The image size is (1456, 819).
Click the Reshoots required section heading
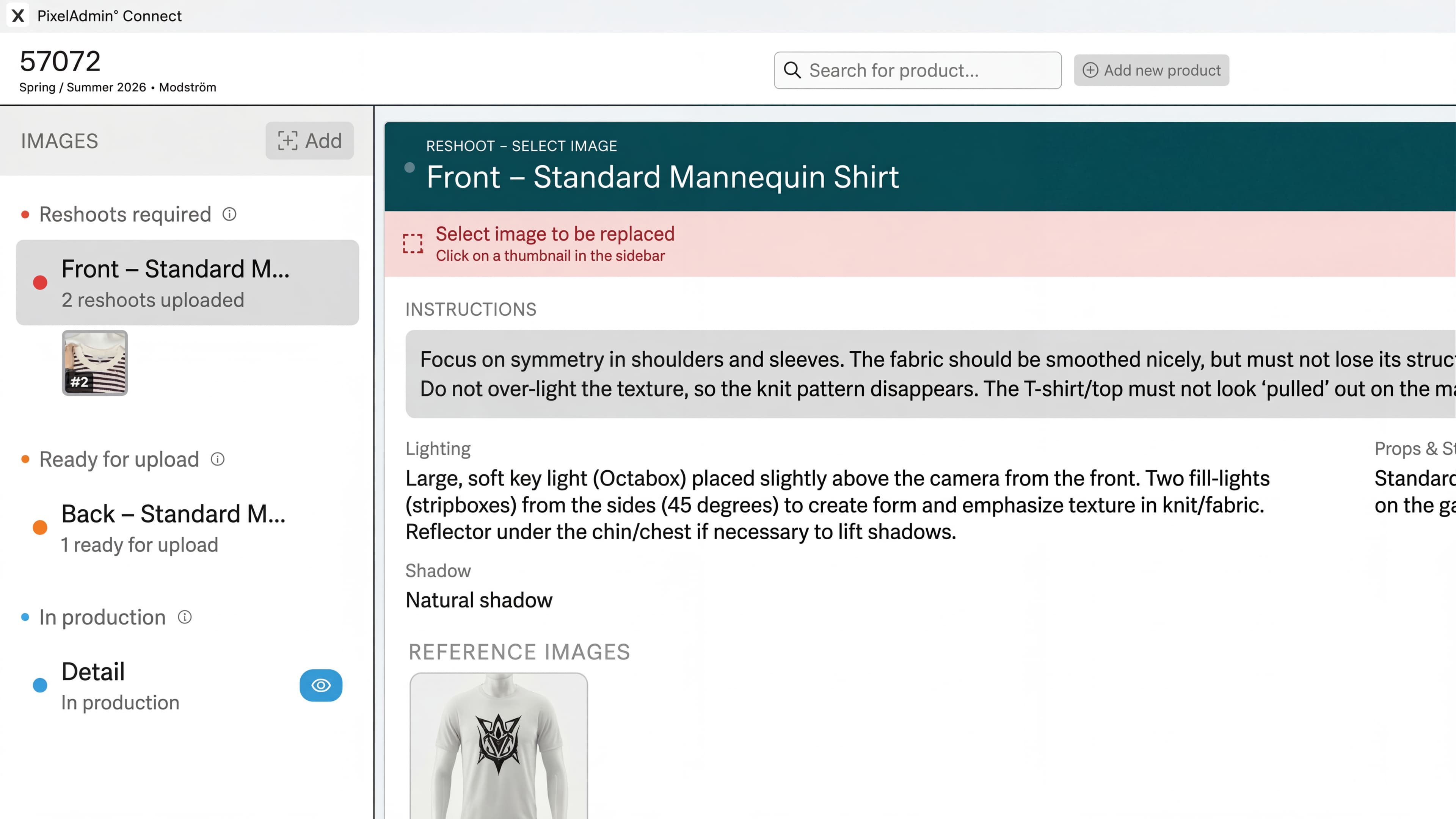125,214
